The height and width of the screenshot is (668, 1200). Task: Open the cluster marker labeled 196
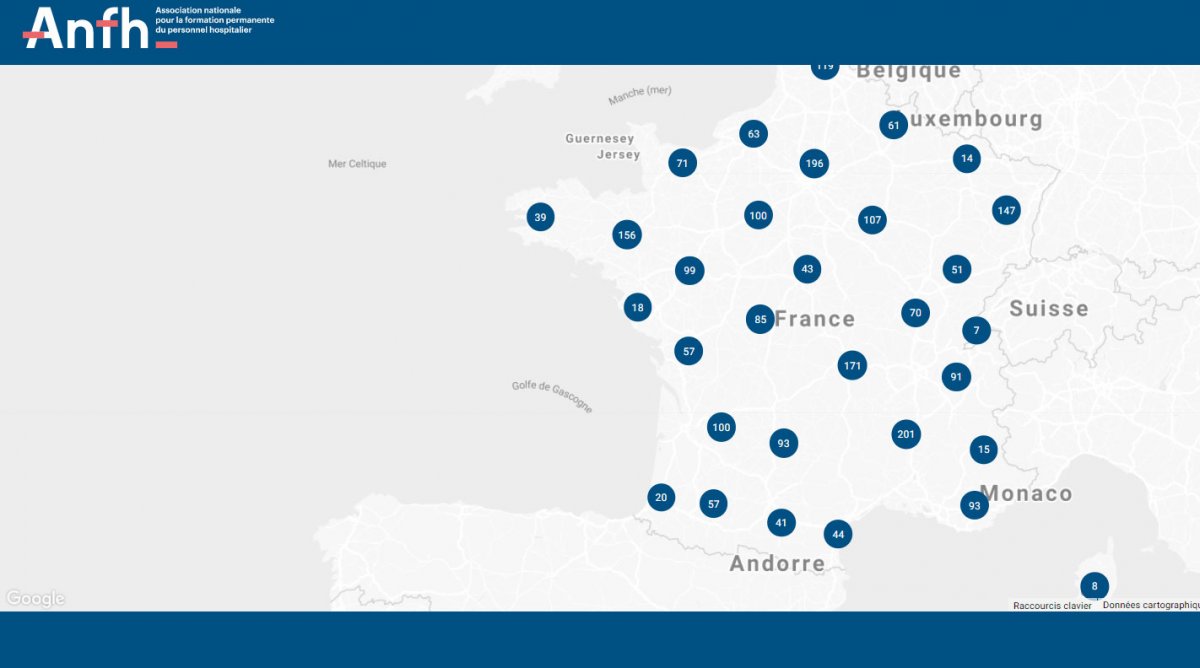[814, 164]
